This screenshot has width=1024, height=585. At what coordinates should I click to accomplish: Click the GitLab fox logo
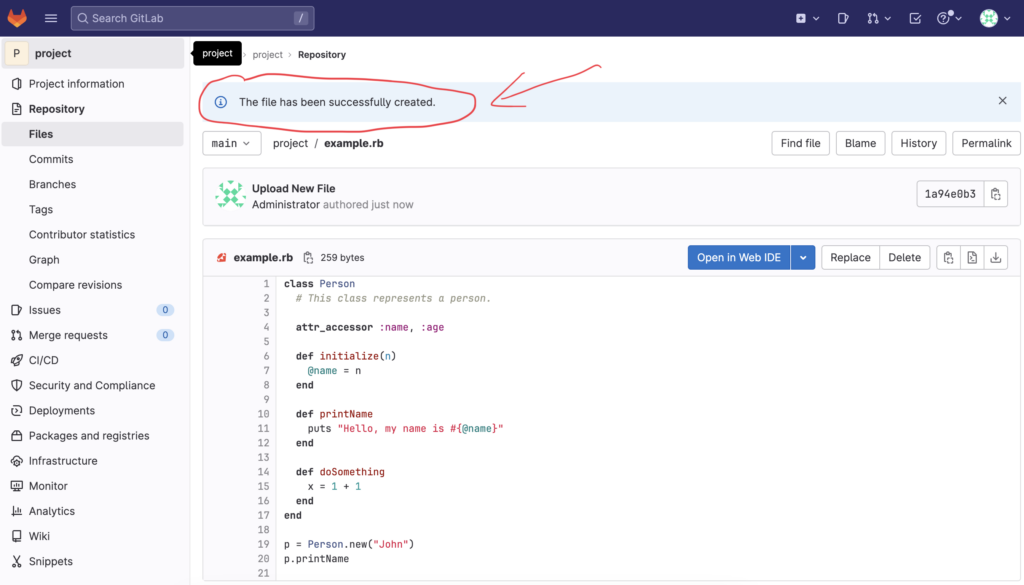tap(18, 18)
